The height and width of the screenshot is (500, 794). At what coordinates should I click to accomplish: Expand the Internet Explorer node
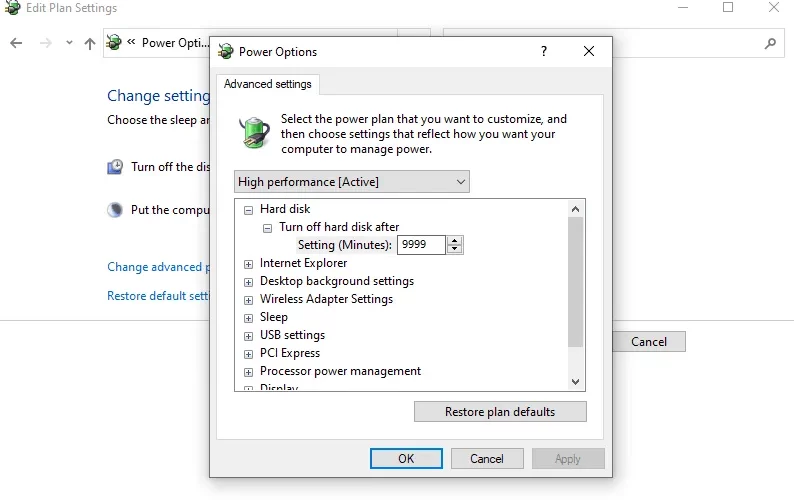coord(248,264)
